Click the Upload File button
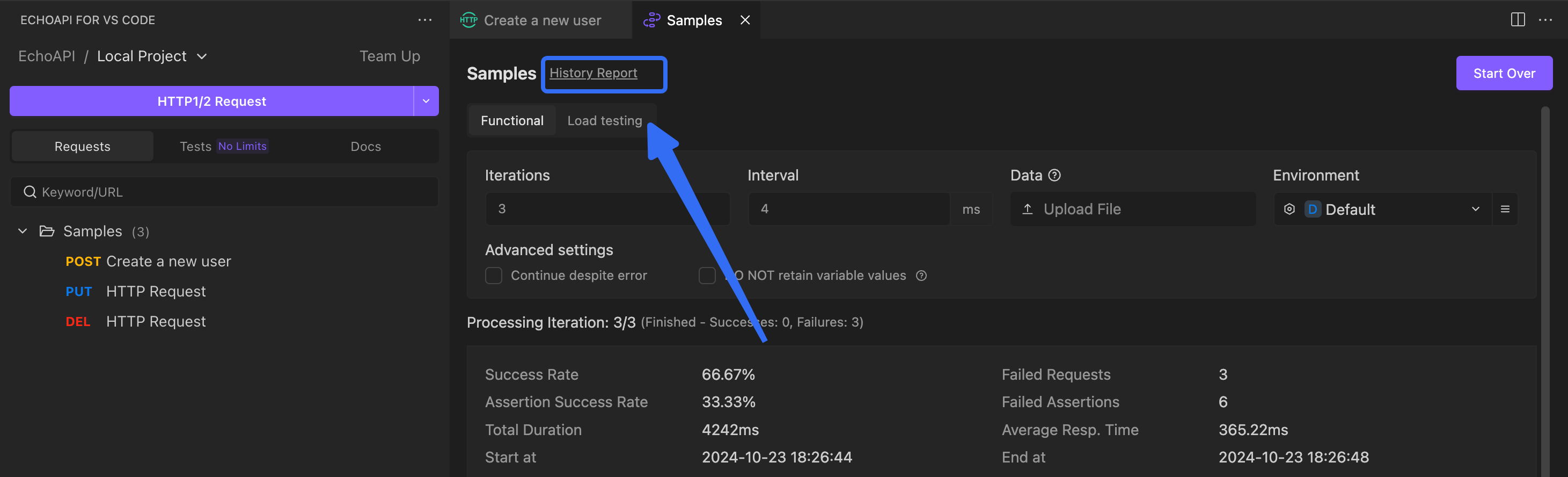Screen dimensions: 1568x477 click(1133, 209)
